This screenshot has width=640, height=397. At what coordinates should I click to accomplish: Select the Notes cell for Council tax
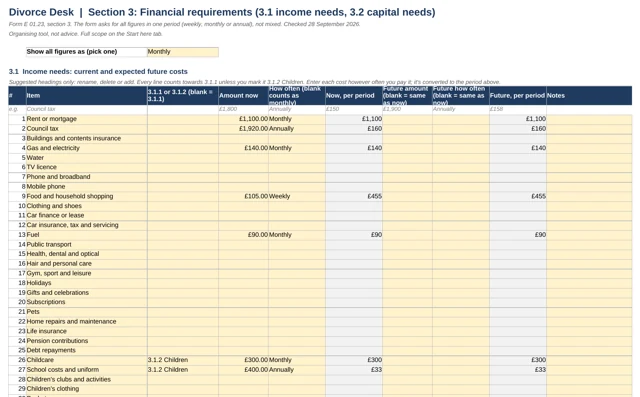point(589,129)
